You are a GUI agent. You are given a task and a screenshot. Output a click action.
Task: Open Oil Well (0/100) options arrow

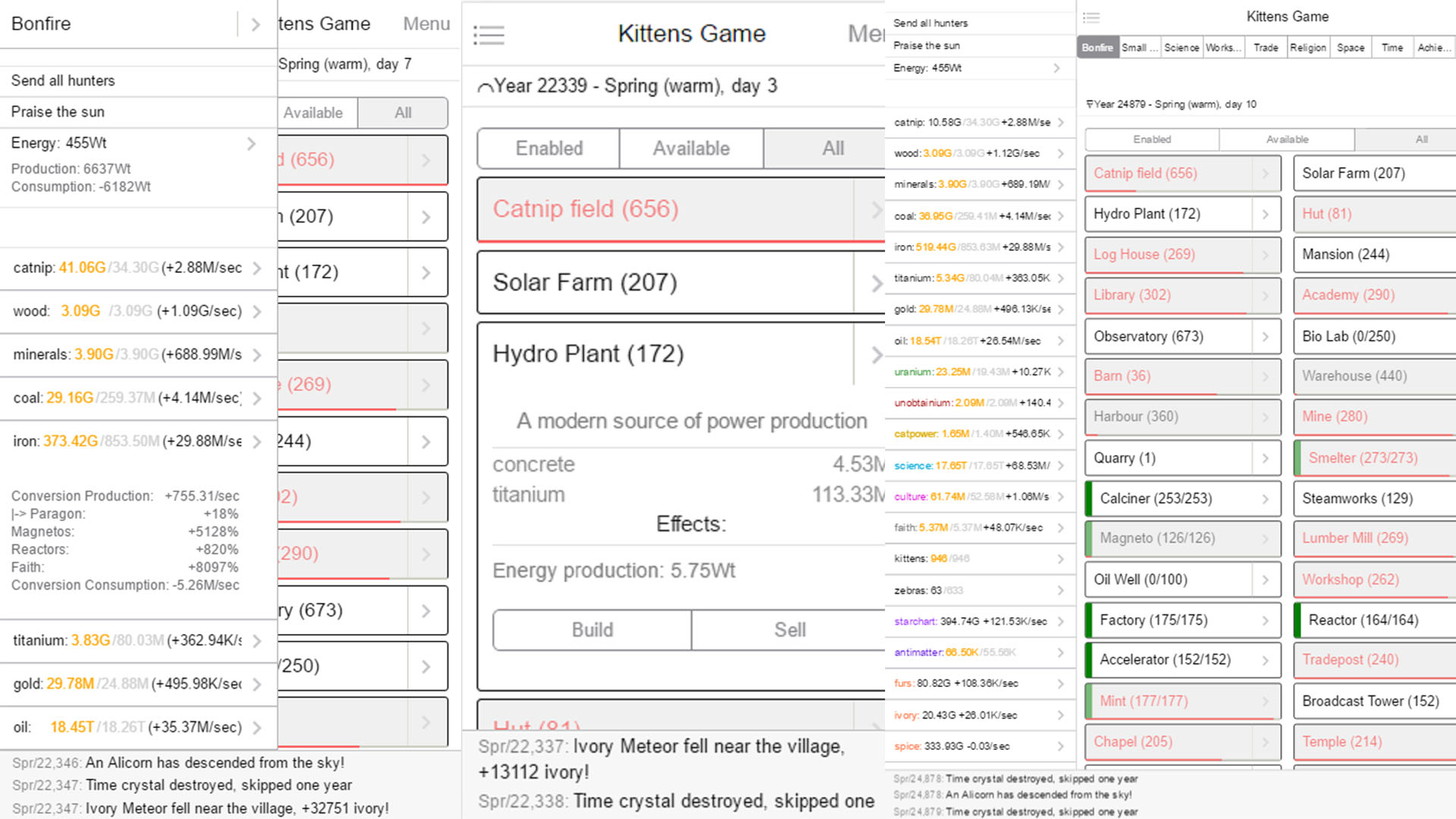coord(1266,580)
